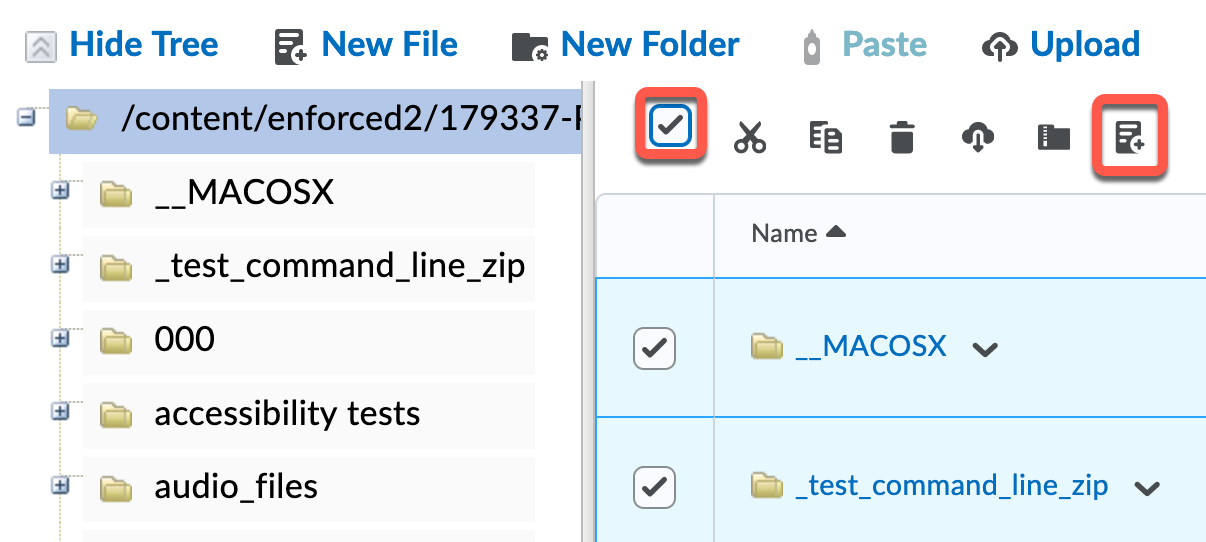Collapse the root content folder node

[x=25, y=118]
